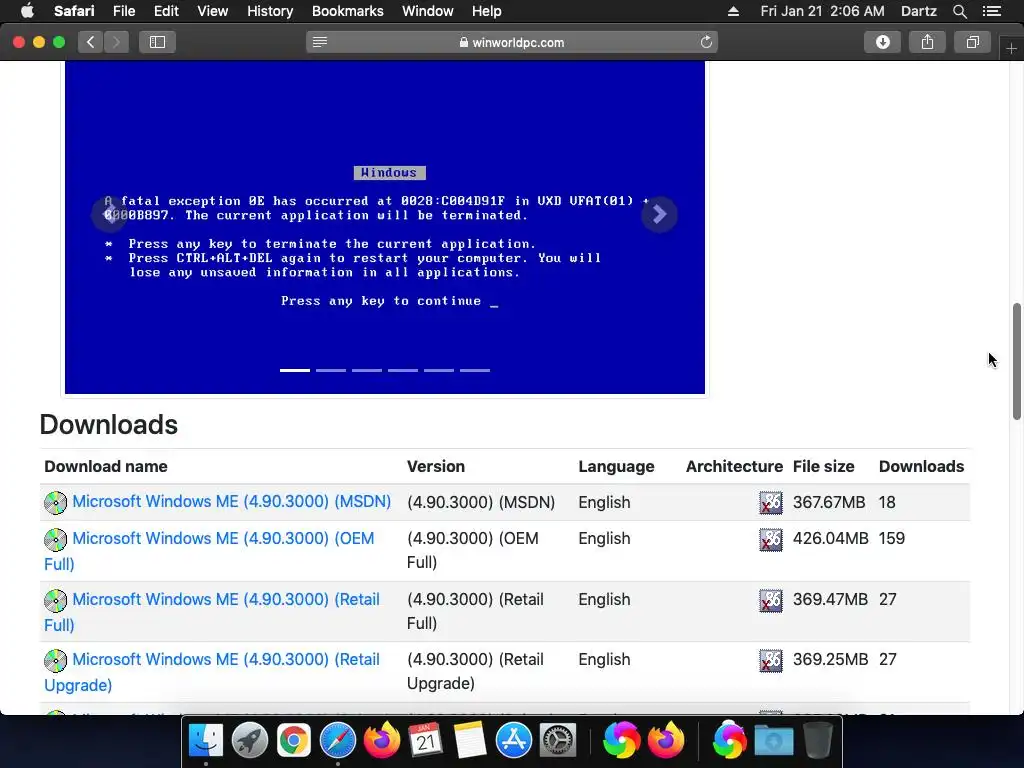Open a new tab with plus button
Viewport: 1024px width, 768px height.
coord(1011,49)
